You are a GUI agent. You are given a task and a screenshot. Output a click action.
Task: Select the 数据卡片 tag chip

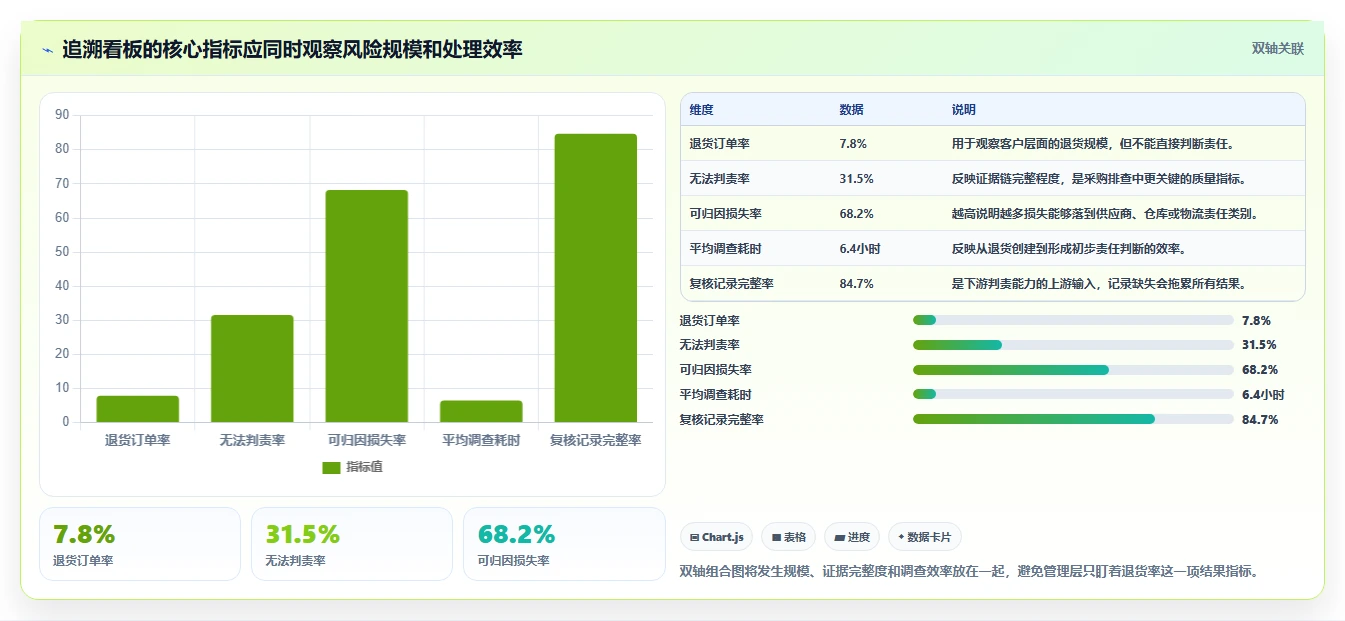click(925, 537)
